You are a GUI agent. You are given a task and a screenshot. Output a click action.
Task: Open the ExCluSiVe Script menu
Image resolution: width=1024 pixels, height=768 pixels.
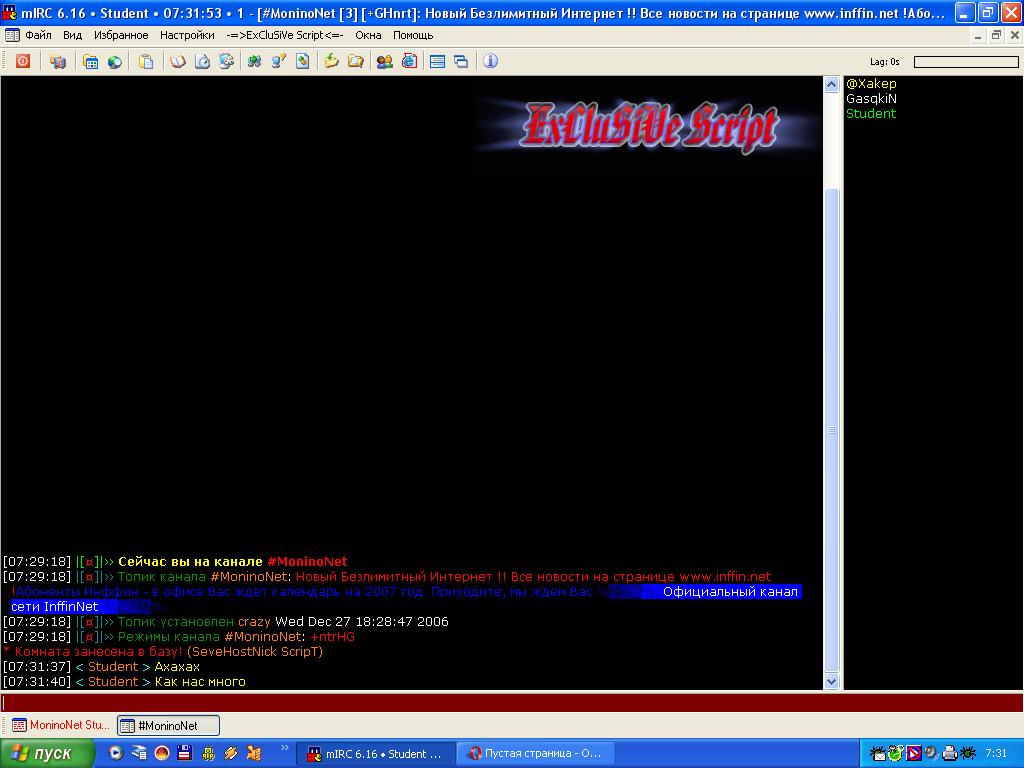[x=284, y=35]
